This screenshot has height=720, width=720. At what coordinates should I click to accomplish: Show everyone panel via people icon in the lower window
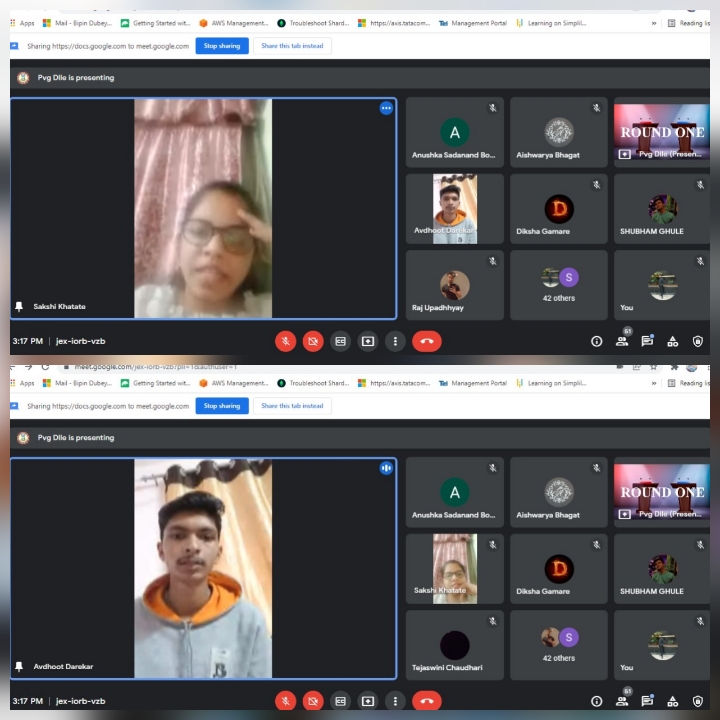click(622, 701)
